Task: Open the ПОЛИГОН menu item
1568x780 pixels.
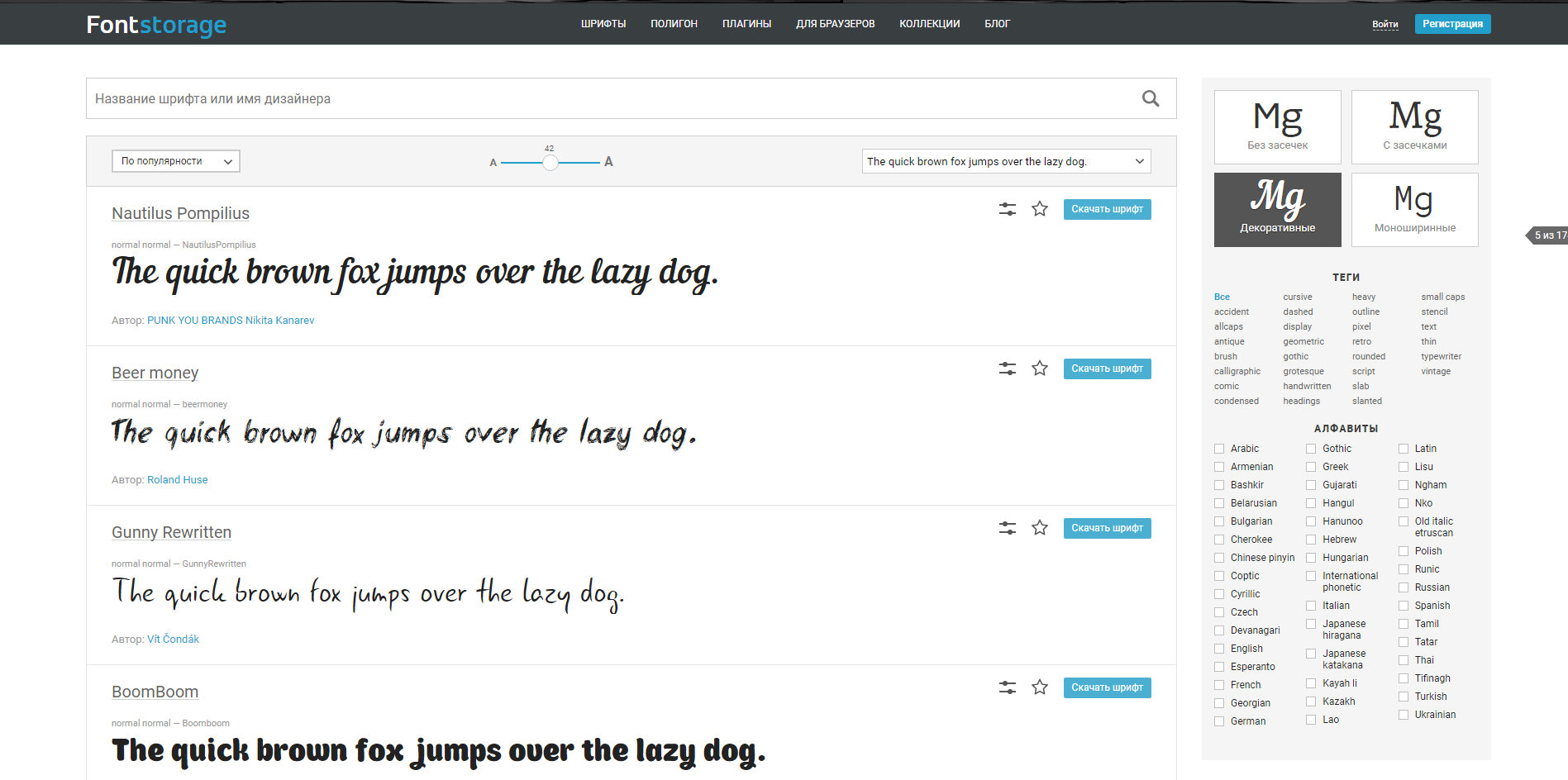Action: (674, 24)
